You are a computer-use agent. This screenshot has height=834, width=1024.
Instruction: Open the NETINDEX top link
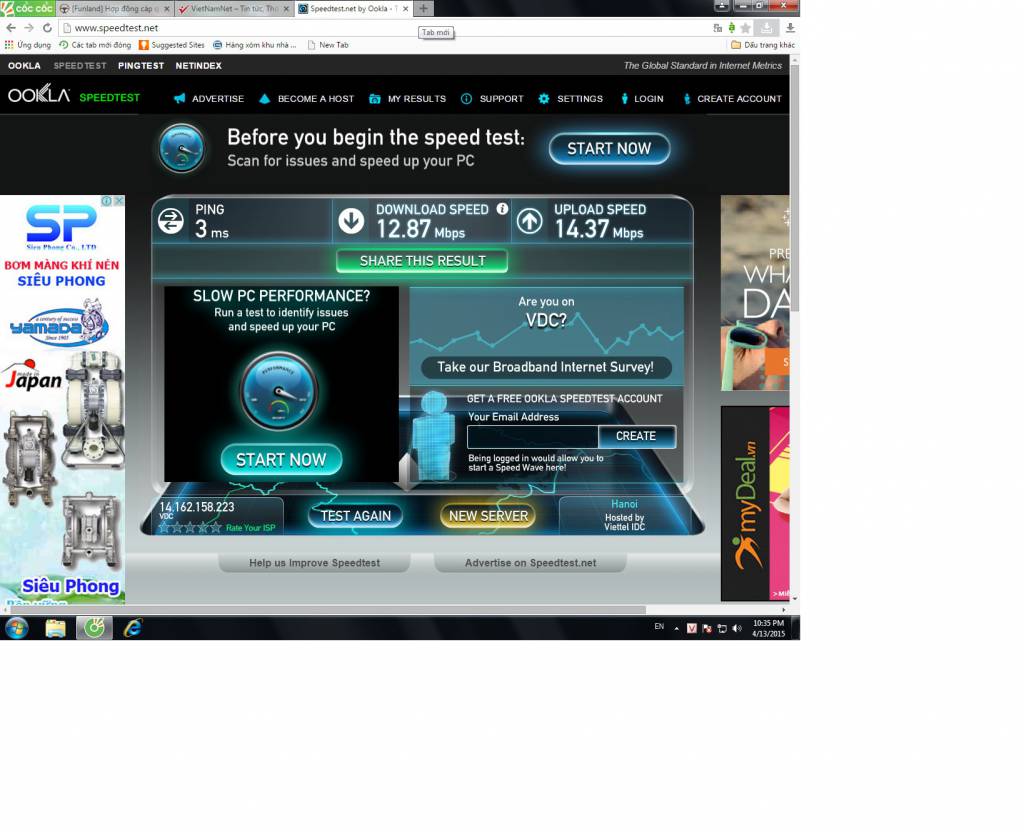[x=199, y=65]
